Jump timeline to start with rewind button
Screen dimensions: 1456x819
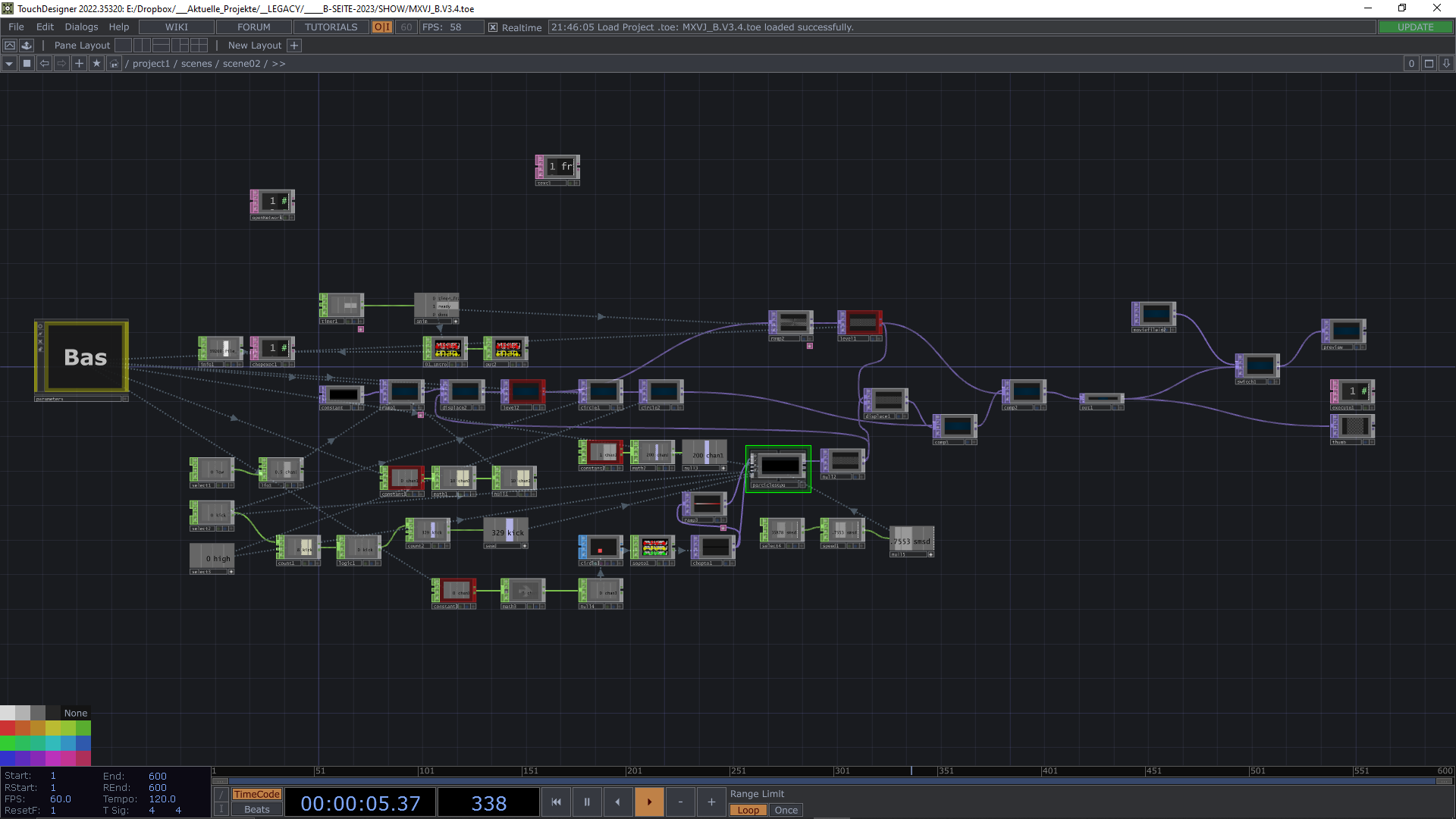click(x=556, y=802)
